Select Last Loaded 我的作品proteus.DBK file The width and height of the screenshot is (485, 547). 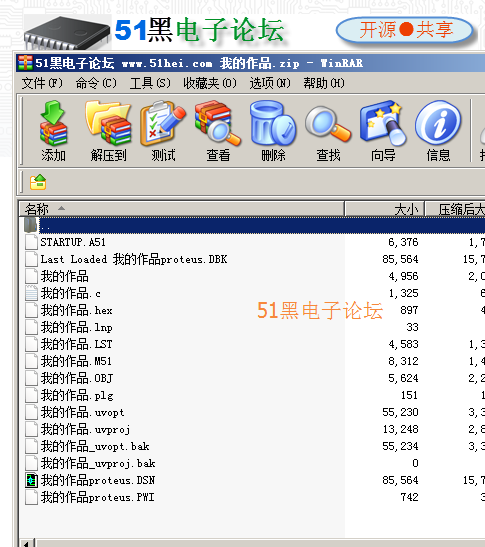point(134,259)
